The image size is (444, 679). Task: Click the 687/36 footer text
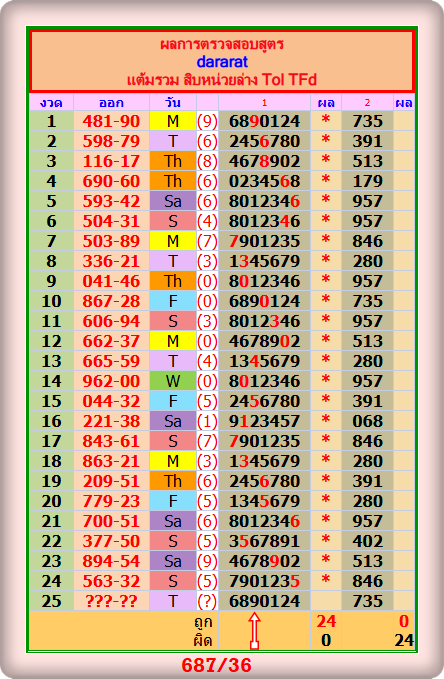point(216,665)
